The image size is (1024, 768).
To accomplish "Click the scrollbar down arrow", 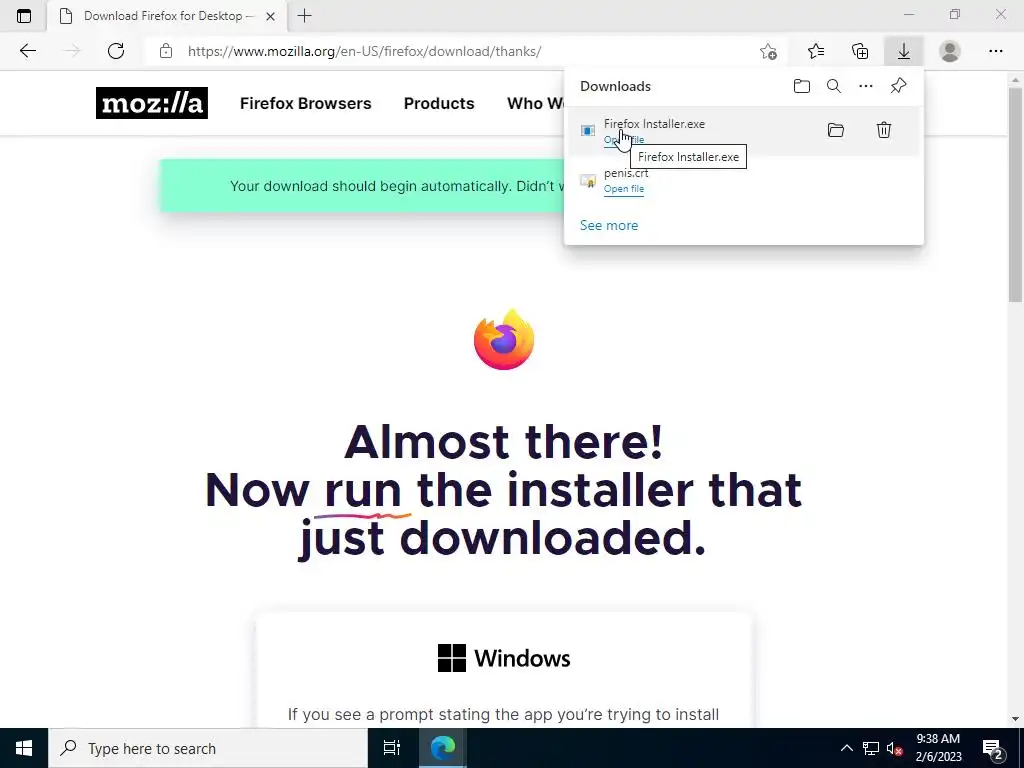I will point(1015,720).
